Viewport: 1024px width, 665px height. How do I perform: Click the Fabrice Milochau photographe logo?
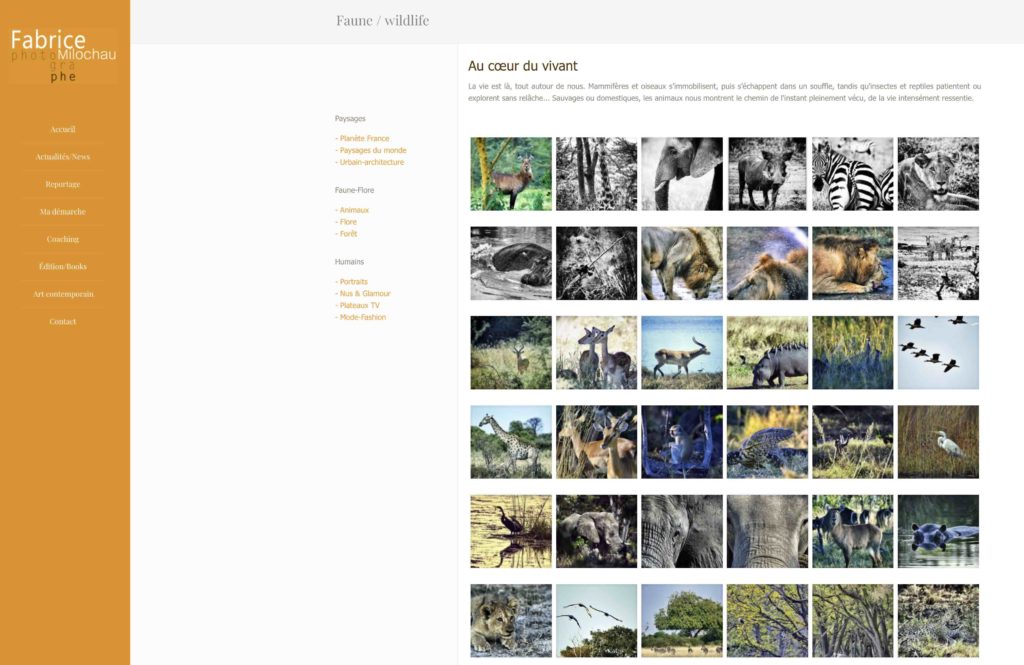63,56
